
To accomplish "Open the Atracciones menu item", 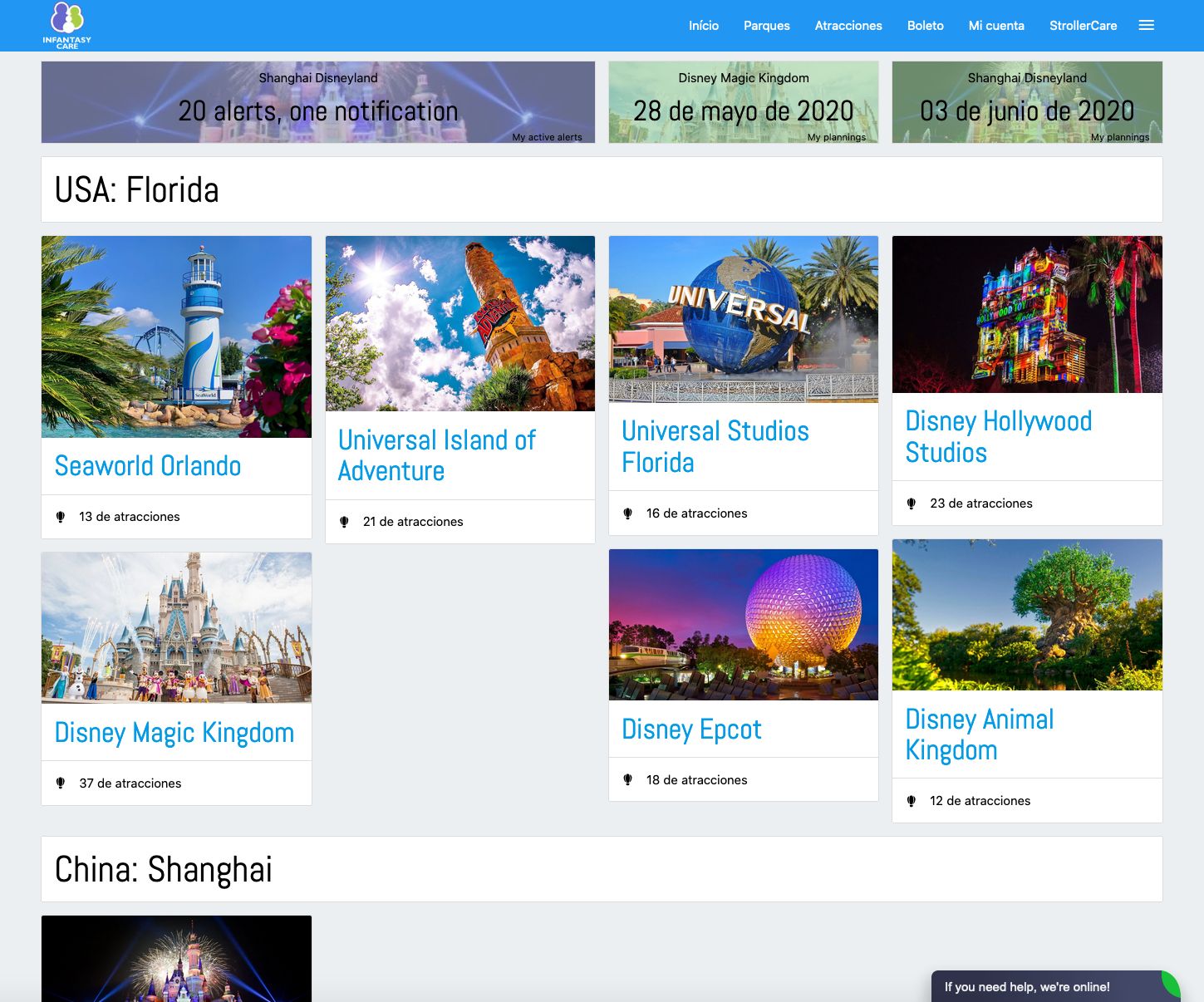I will (x=848, y=26).
